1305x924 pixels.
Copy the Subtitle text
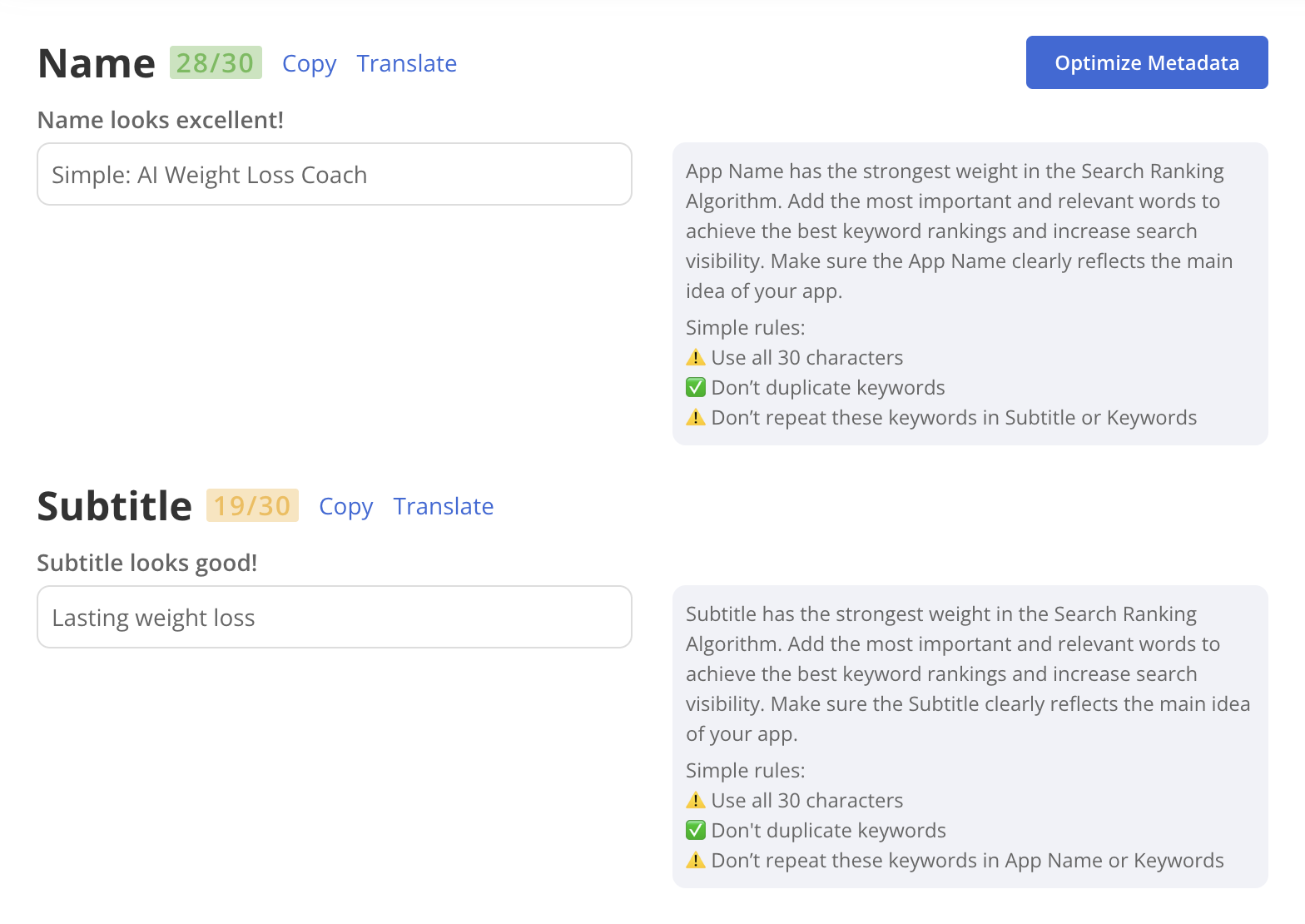[345, 507]
